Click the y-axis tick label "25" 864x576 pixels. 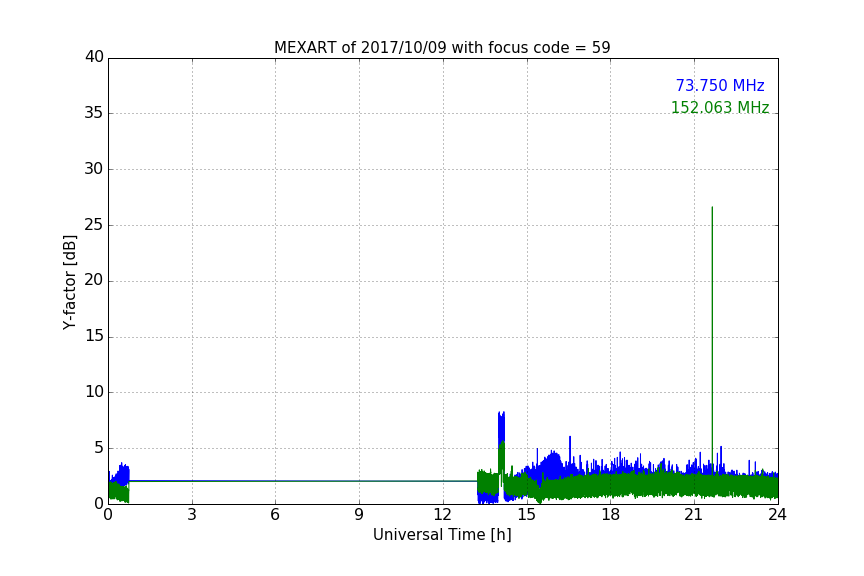coord(94,224)
